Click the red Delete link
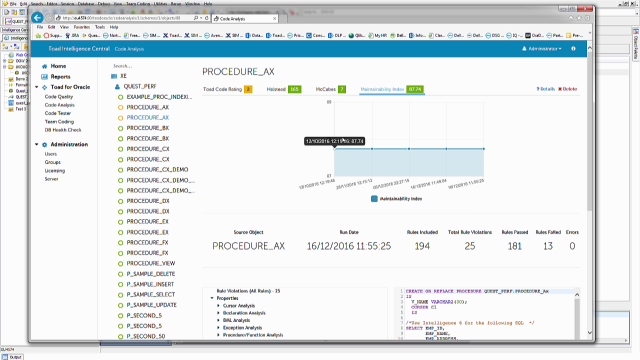640x360 pixels. [567, 89]
